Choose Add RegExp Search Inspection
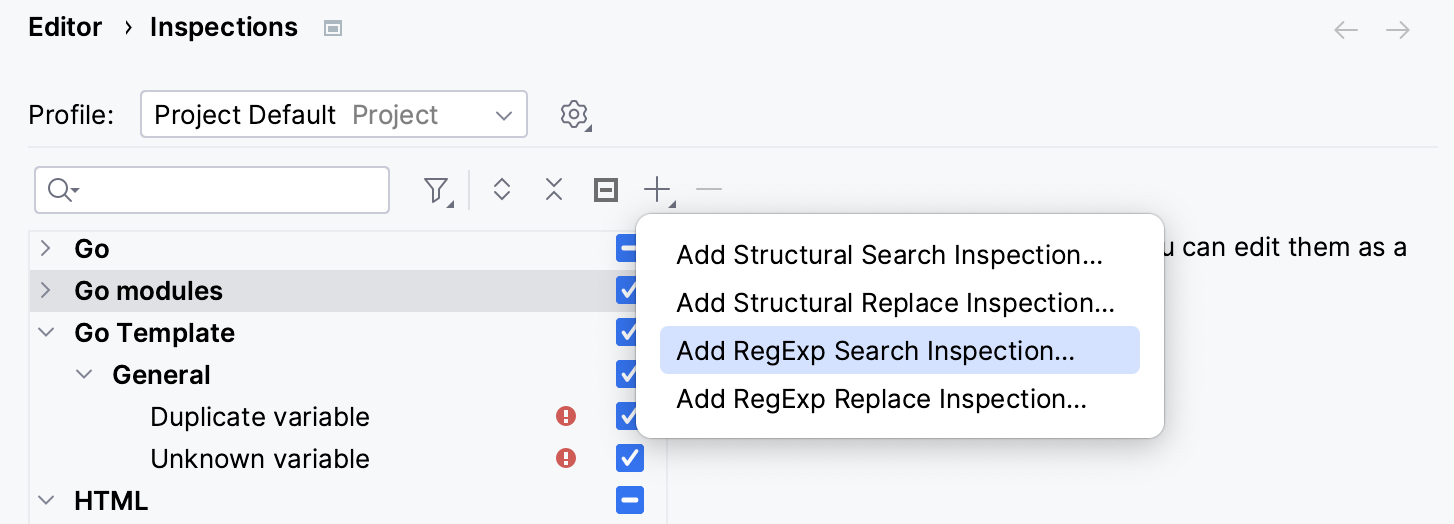Viewport: 1454px width, 524px height. point(875,351)
